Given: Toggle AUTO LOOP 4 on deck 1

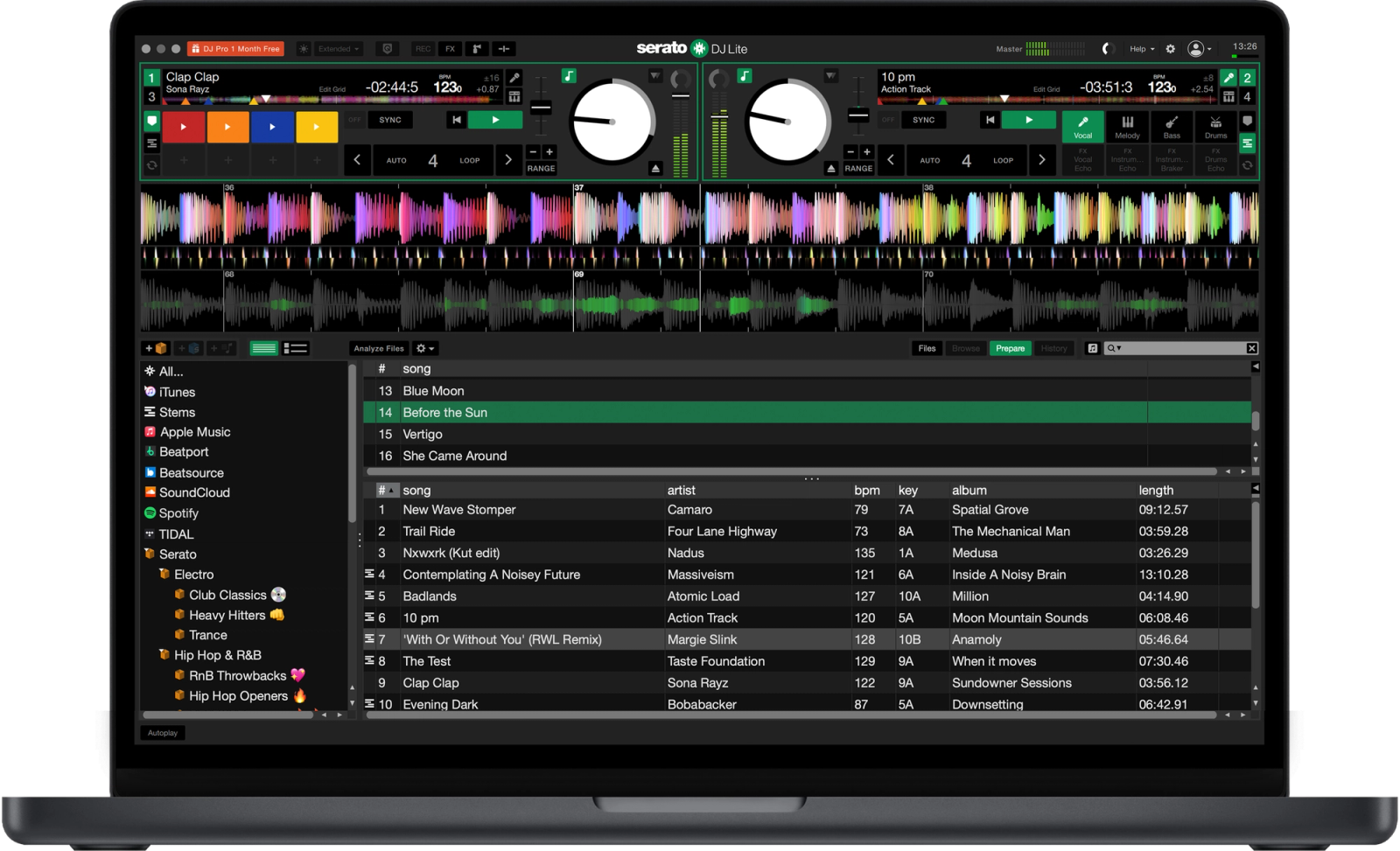Looking at the screenshot, I should [x=432, y=160].
